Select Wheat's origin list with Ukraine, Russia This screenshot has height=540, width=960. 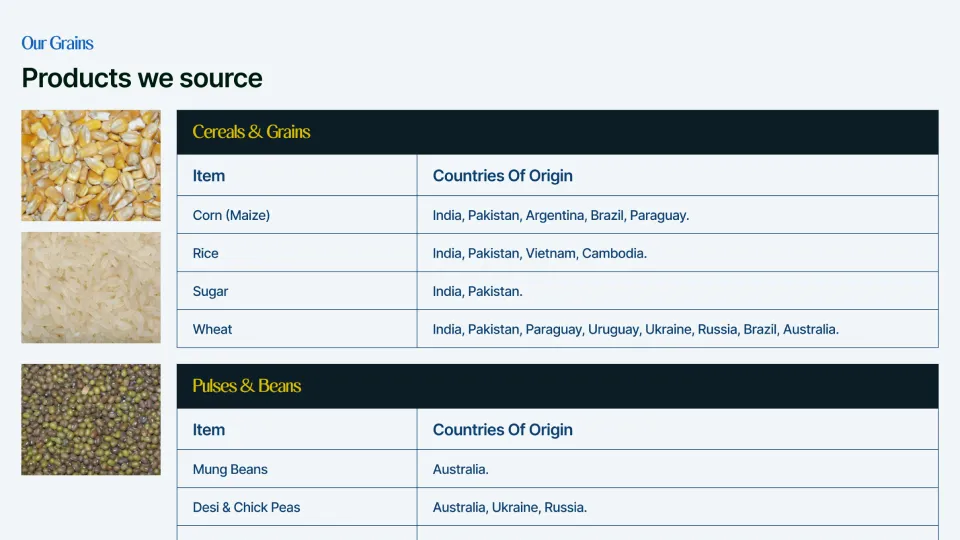tap(636, 329)
